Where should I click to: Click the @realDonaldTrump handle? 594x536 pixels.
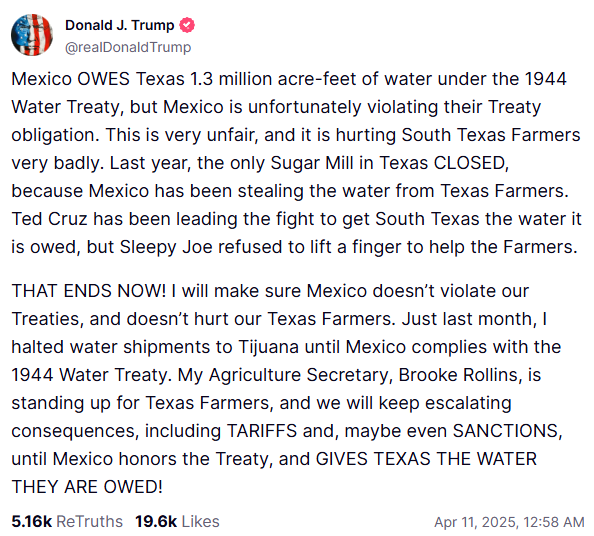128,47
